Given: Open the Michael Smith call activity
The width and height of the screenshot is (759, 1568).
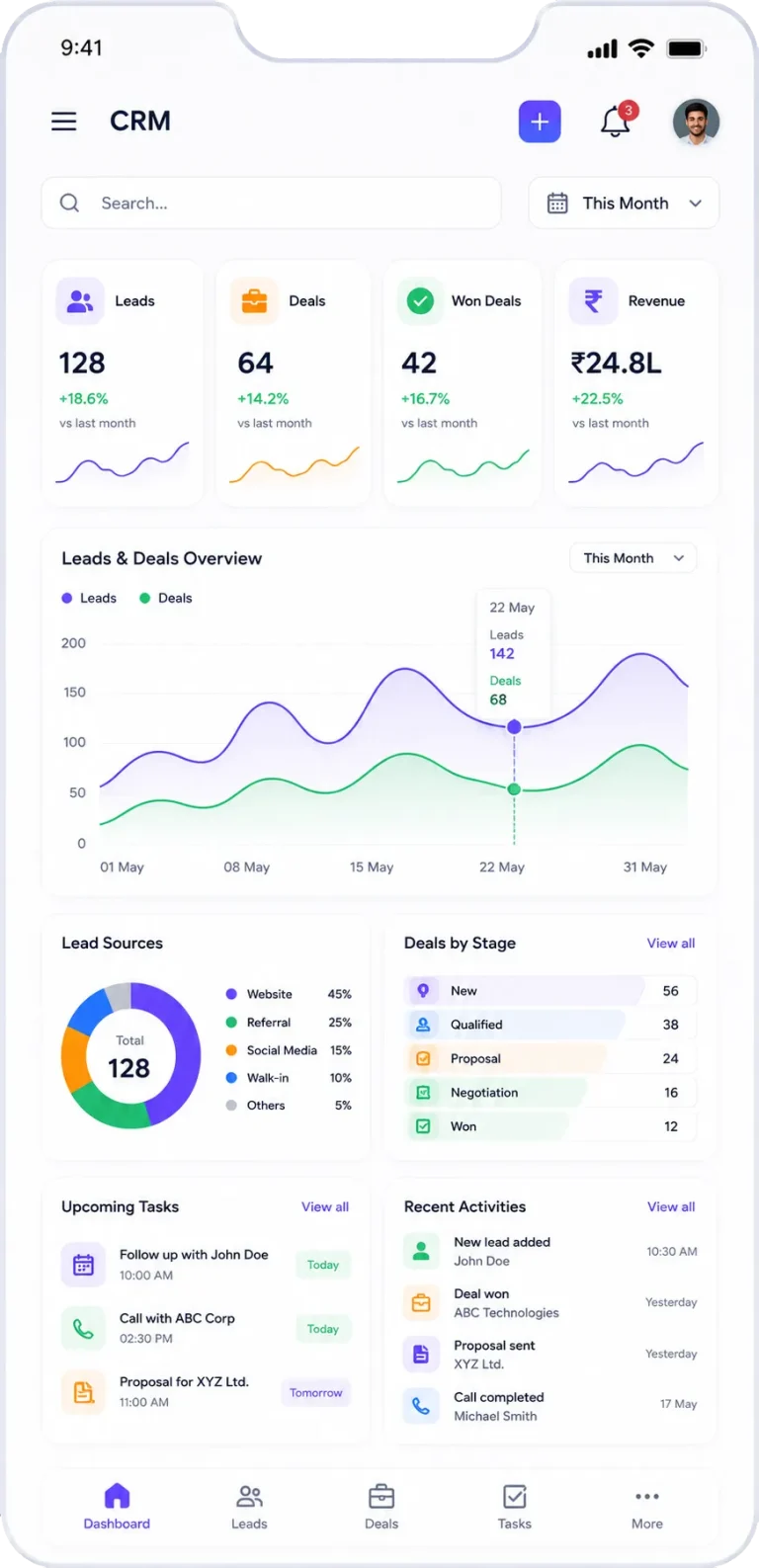Looking at the screenshot, I should click(x=550, y=1405).
